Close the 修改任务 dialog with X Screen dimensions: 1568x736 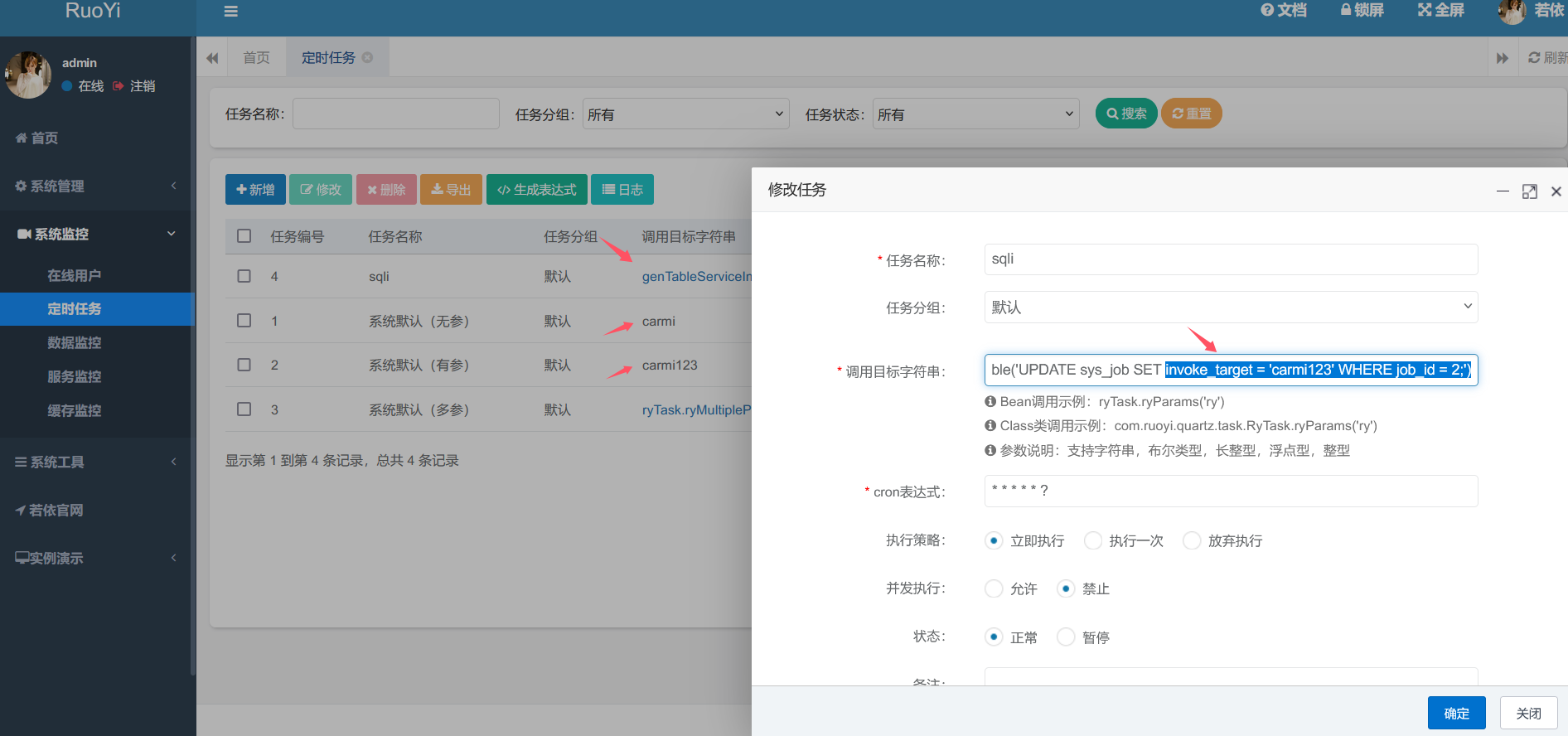pyautogui.click(x=1556, y=191)
